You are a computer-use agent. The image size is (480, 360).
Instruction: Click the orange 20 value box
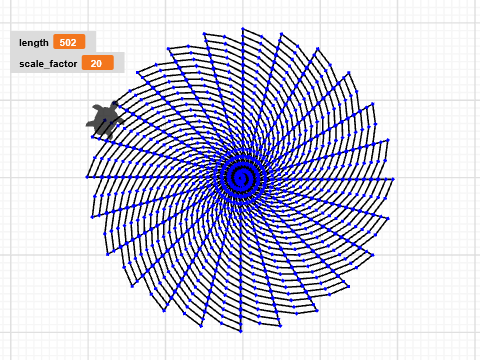tap(98, 63)
